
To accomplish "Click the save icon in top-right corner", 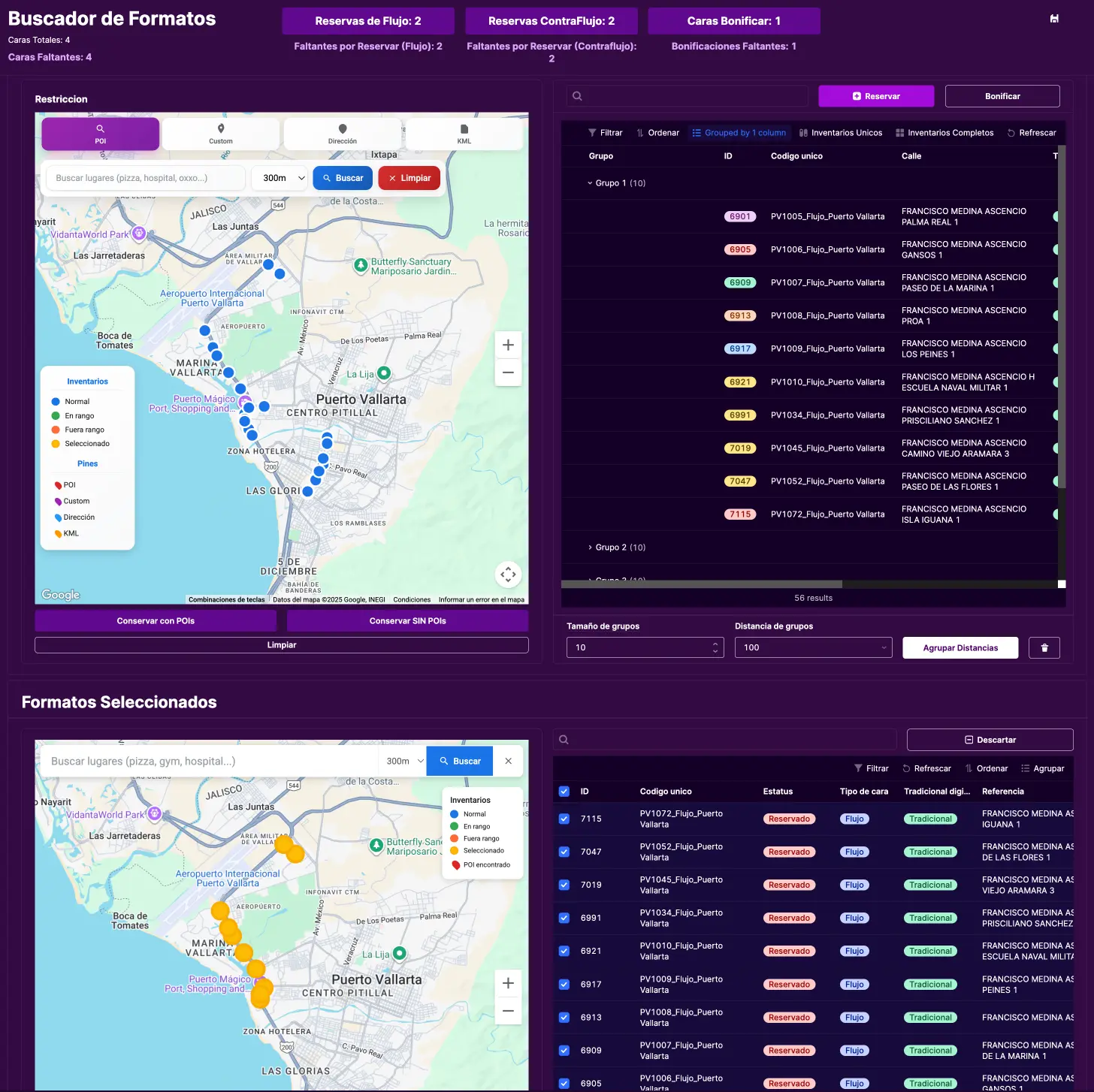I will (1054, 19).
